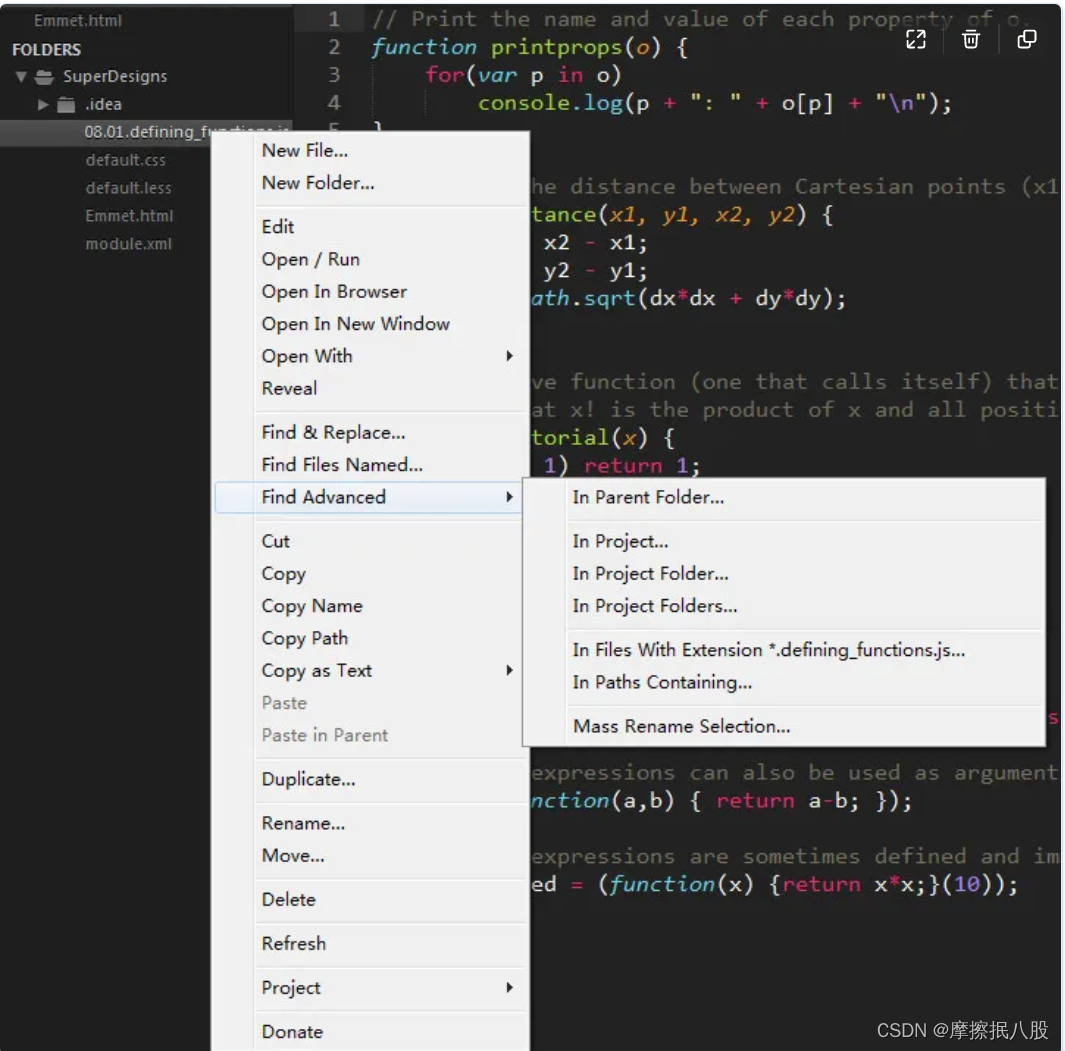Open default.less in sidebar
This screenshot has width=1065, height=1051.
pos(128,188)
